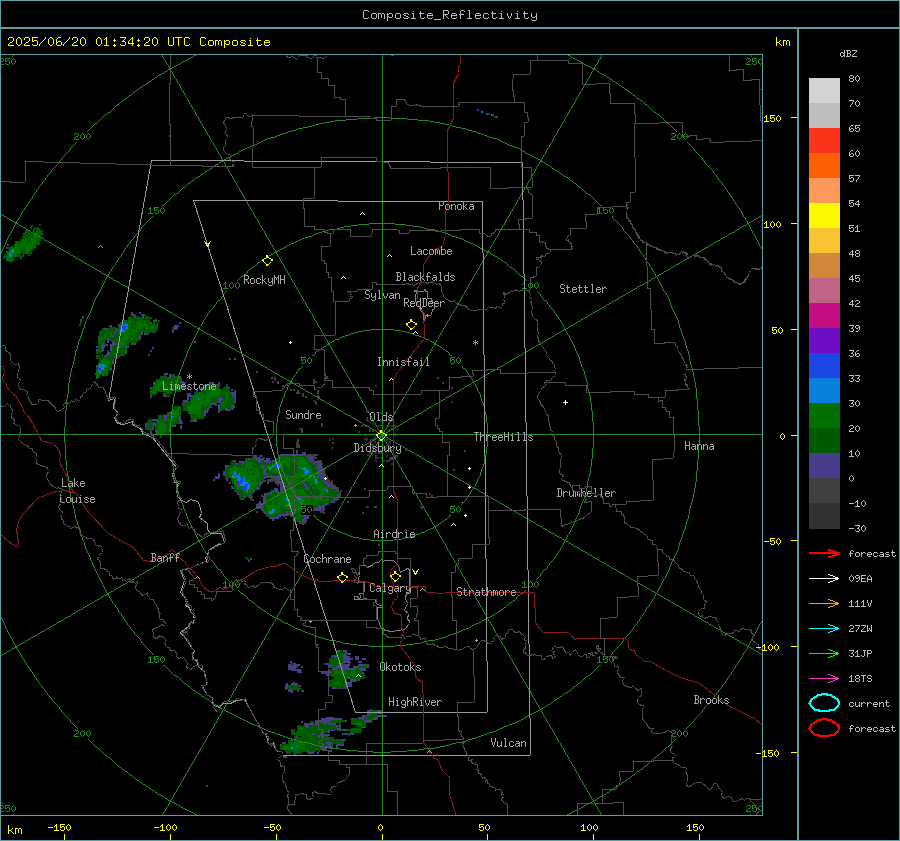Click the Vulcan label on map
The width and height of the screenshot is (900, 841).
point(508,743)
